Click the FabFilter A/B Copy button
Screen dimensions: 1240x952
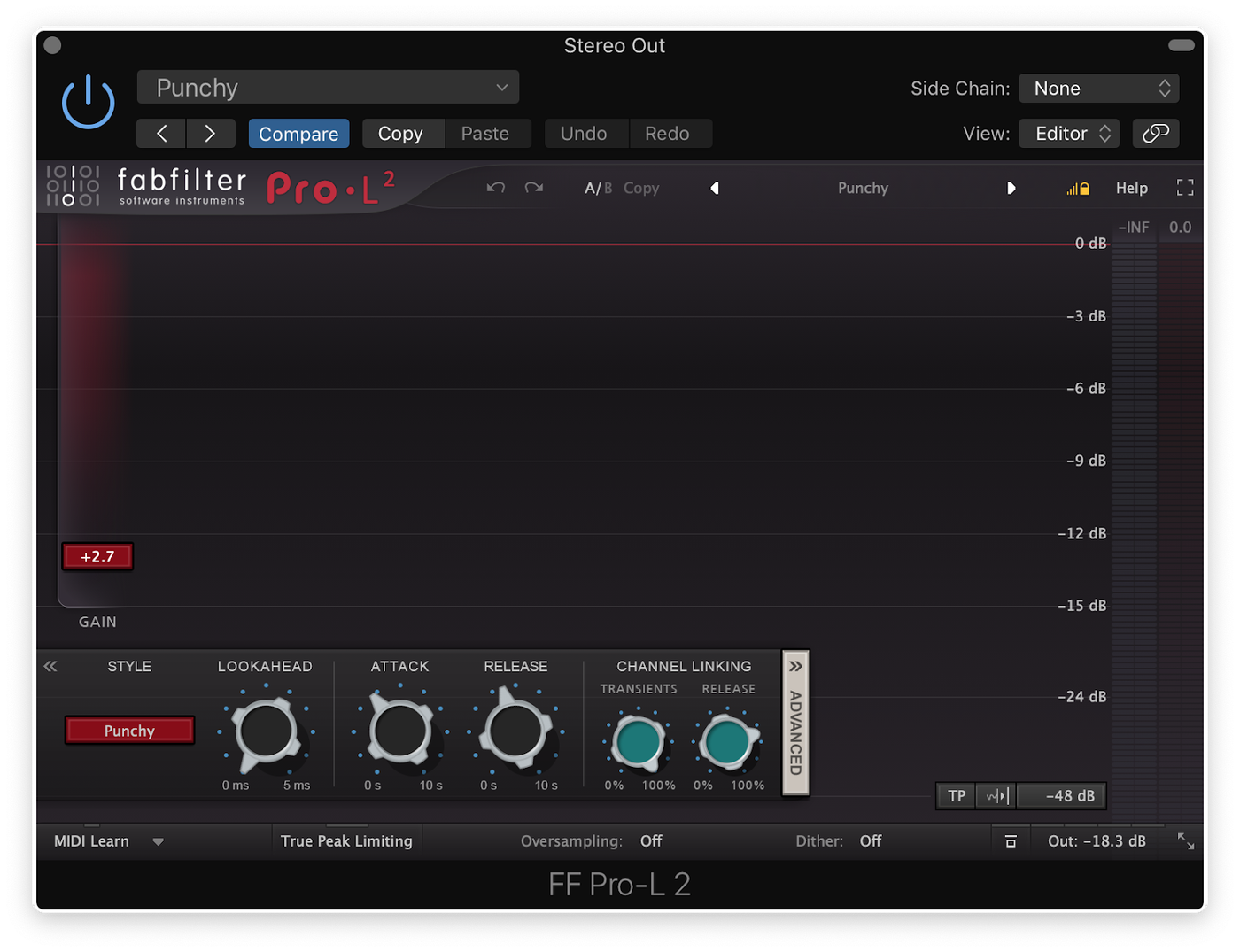click(641, 188)
